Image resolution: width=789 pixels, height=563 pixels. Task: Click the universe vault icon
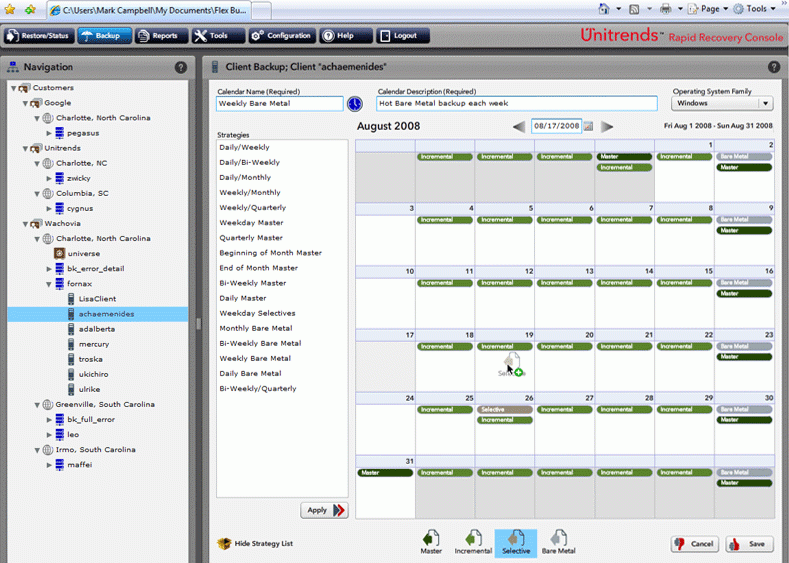click(59, 253)
